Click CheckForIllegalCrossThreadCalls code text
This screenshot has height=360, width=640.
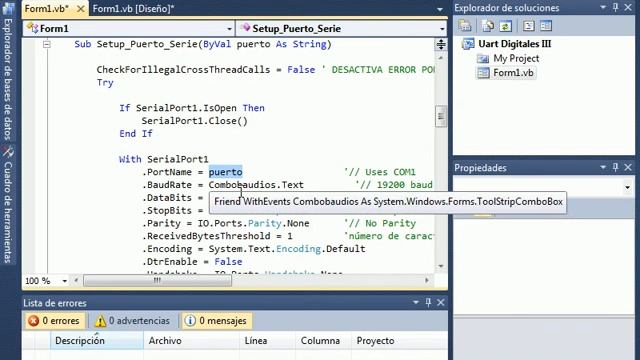point(183,70)
